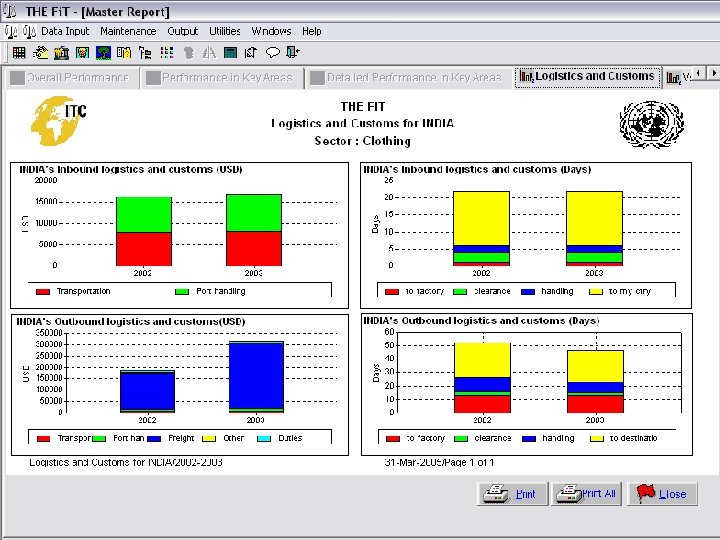Click the green tree toolbar icon
This screenshot has height=540, width=720.
pyautogui.click(x=103, y=53)
